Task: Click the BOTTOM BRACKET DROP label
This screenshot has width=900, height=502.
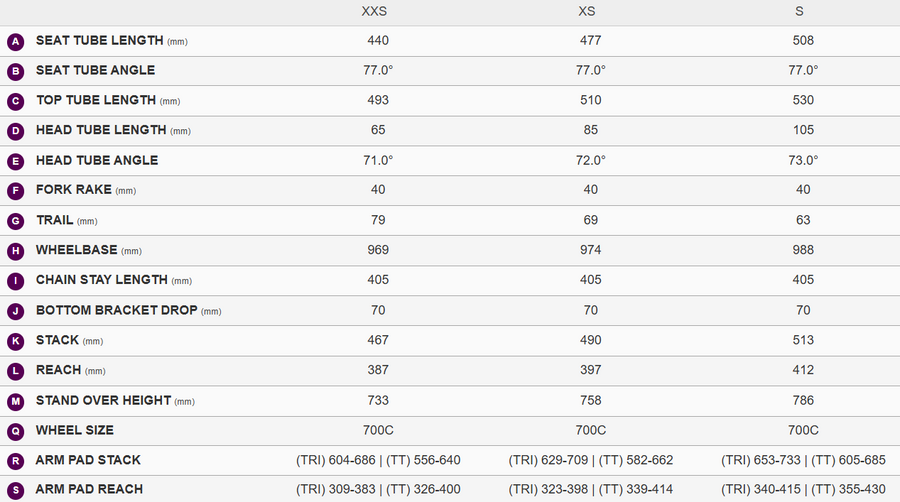Action: point(117,310)
